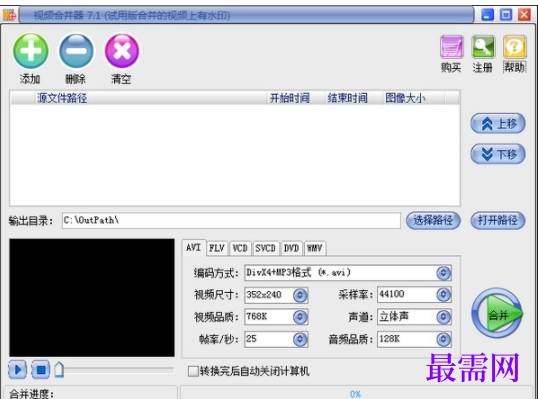
Task: Open the Purchase (购买) cart icon
Action: coord(451,47)
